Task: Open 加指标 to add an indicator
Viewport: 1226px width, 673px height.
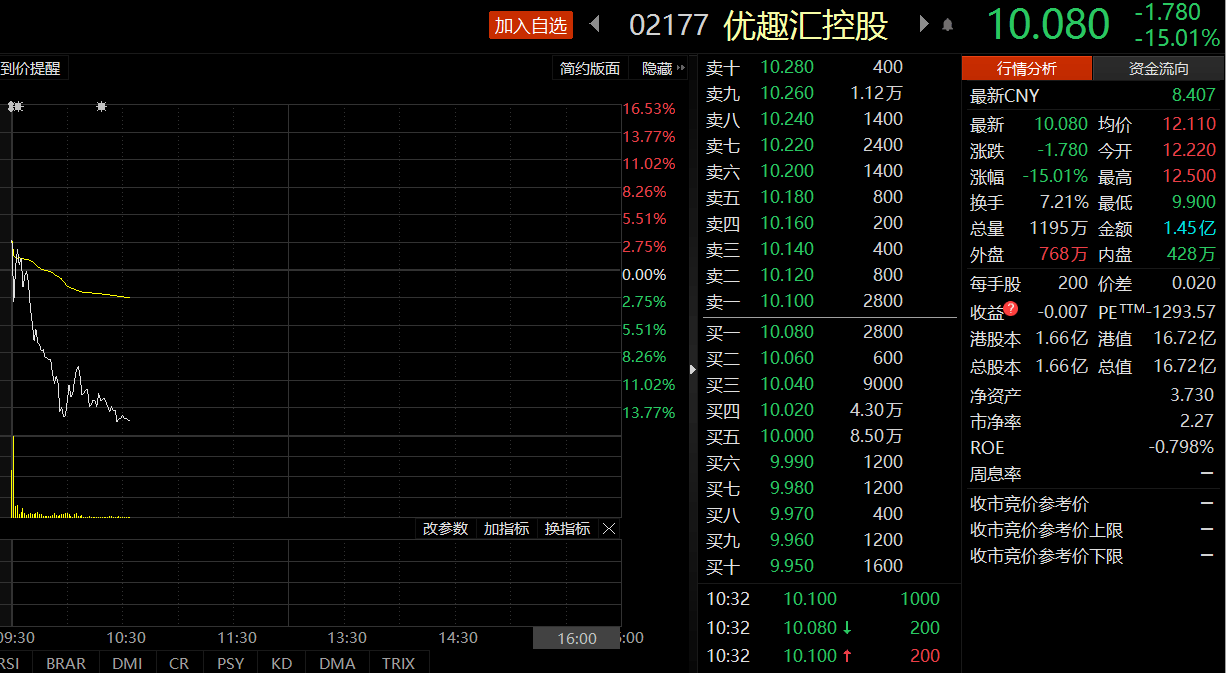Action: pyautogui.click(x=506, y=529)
